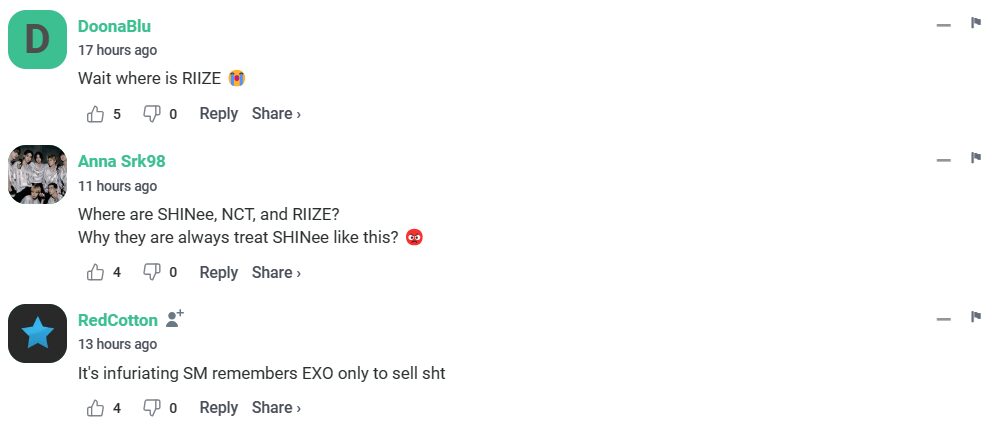The width and height of the screenshot is (995, 424).
Task: Follow RedCotton using the add-user icon
Action: click(175, 319)
